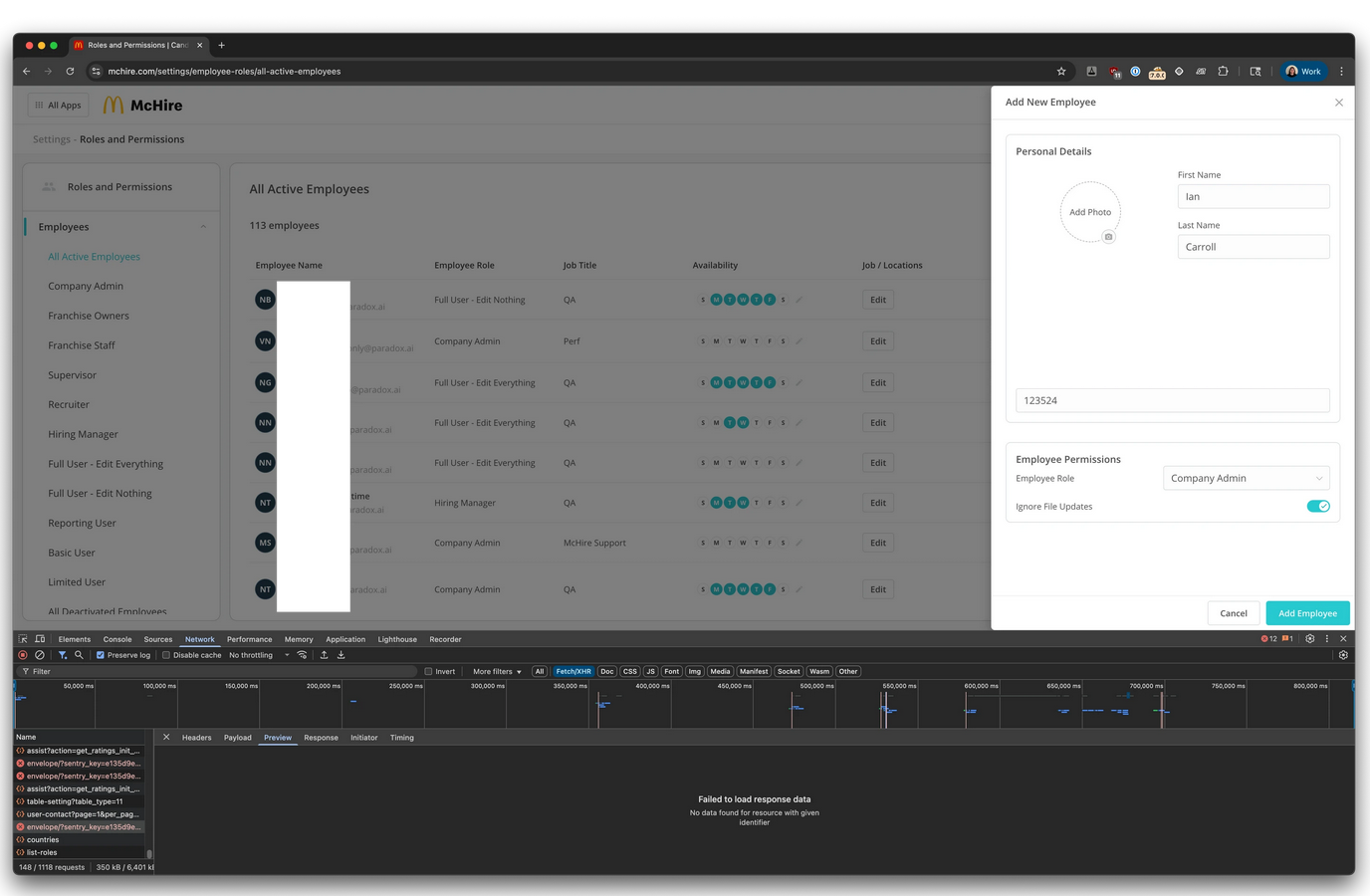Open the Headers tab of request
Viewport: 1370px width, 896px height.
click(x=196, y=738)
